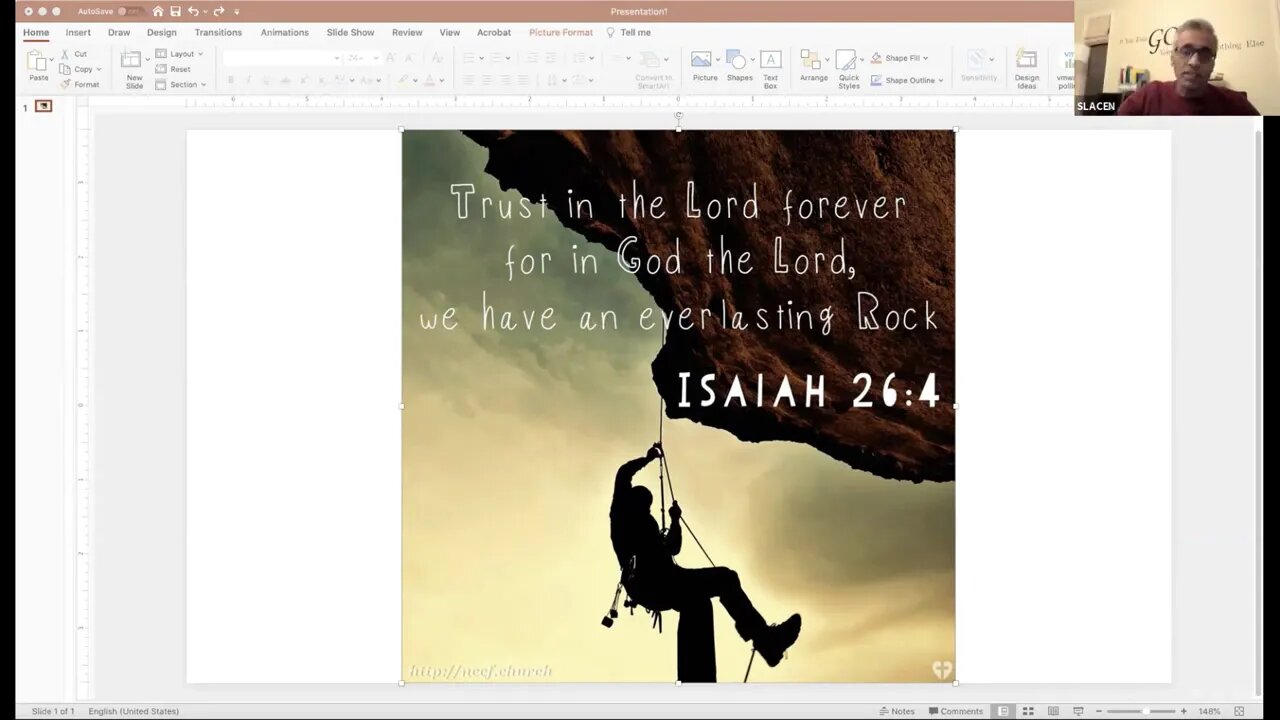Screen dimensions: 1280x720
Task: Open the Customize Quick Access Toolbar dropdown
Action: pyautogui.click(x=237, y=12)
